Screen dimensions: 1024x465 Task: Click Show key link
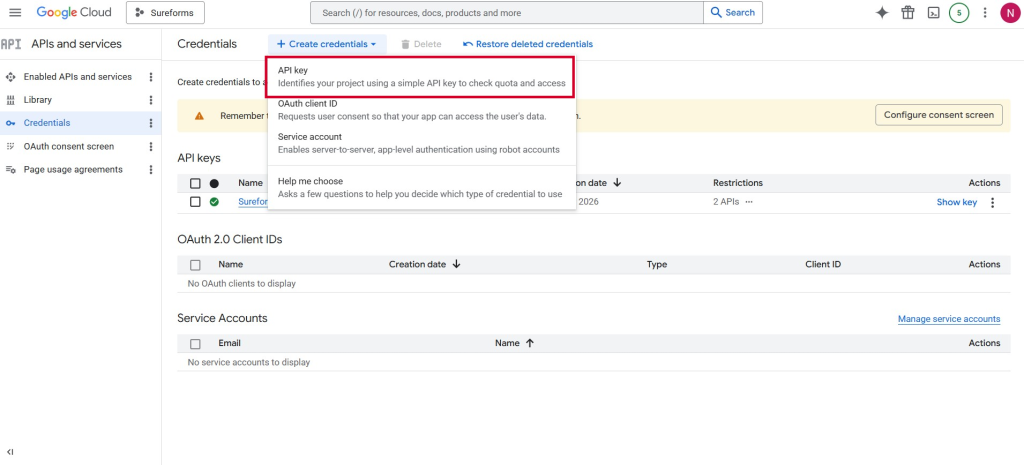click(957, 202)
